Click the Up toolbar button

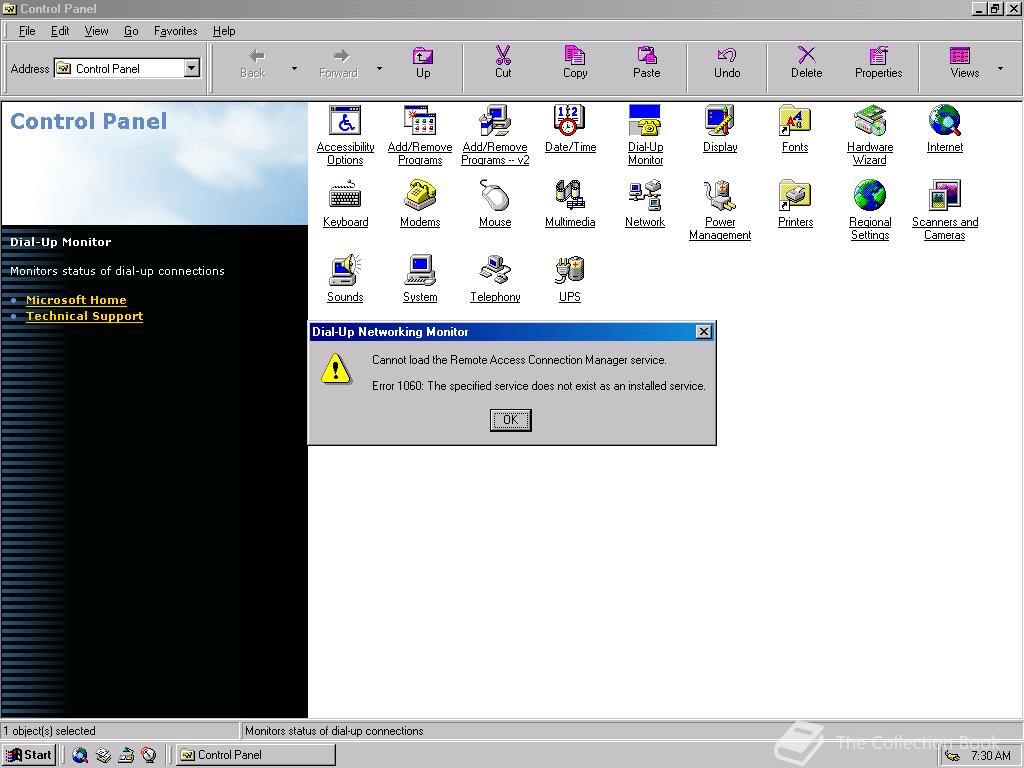tap(423, 63)
